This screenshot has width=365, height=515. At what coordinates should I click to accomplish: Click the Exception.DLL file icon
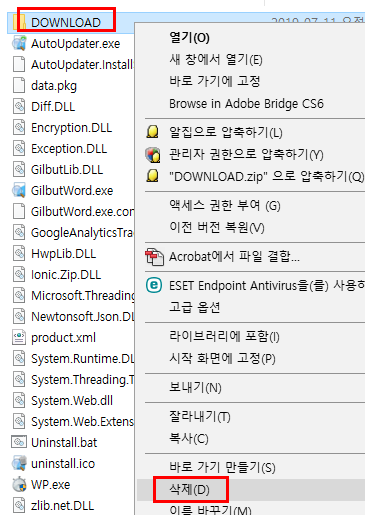[x=19, y=149]
